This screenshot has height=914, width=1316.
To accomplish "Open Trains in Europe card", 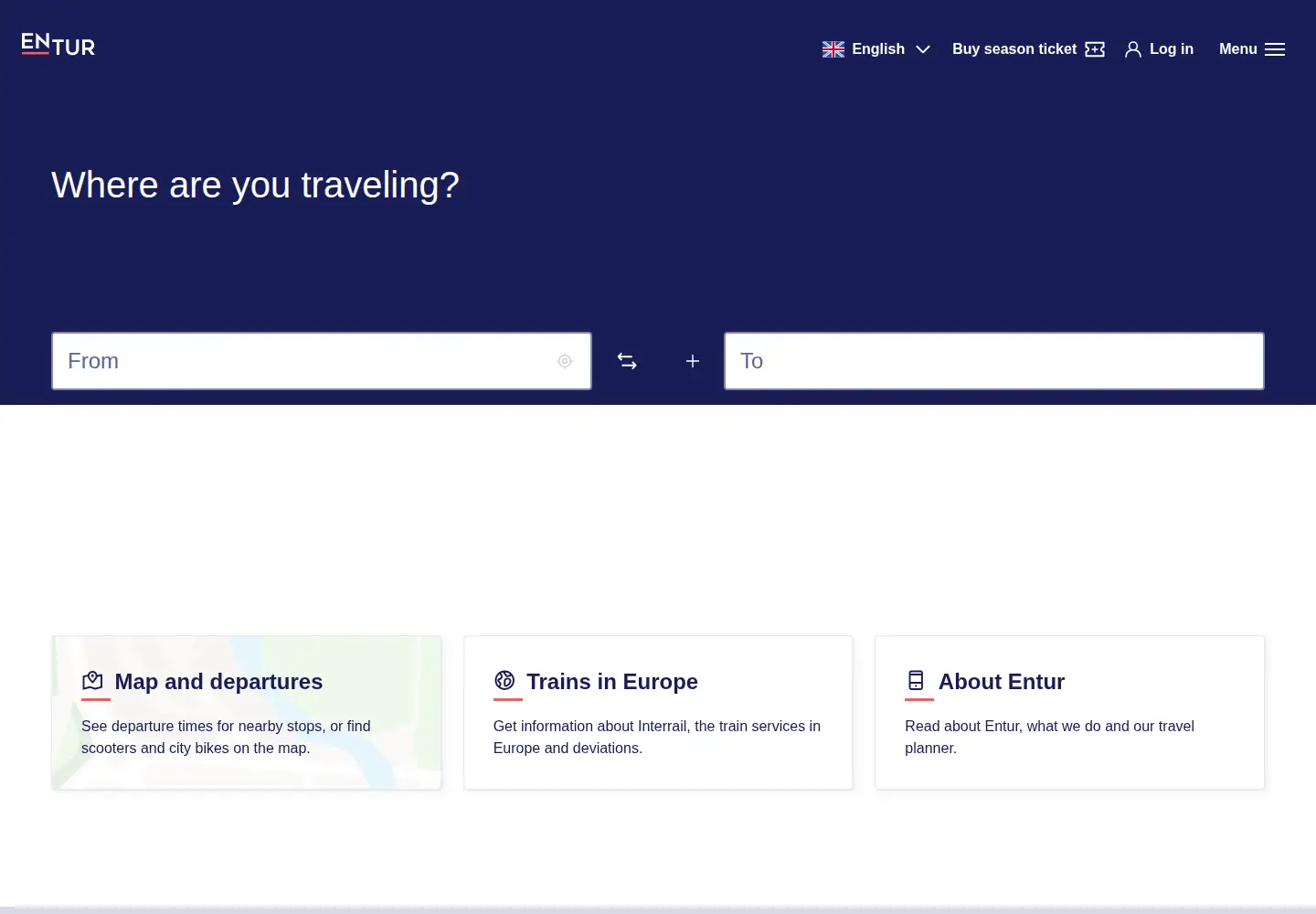I will pos(658,713).
